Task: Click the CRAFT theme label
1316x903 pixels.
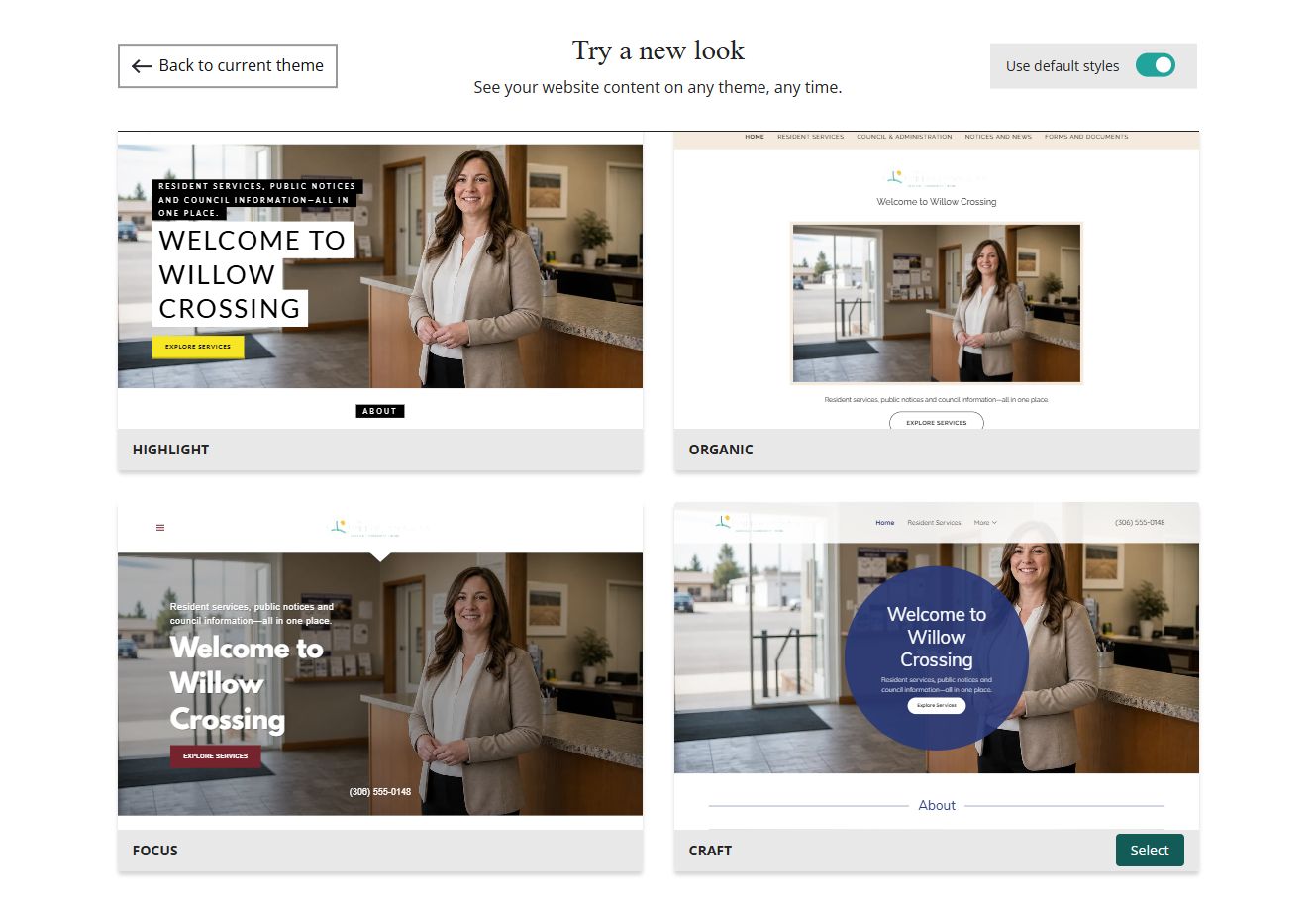Action: [x=710, y=851]
